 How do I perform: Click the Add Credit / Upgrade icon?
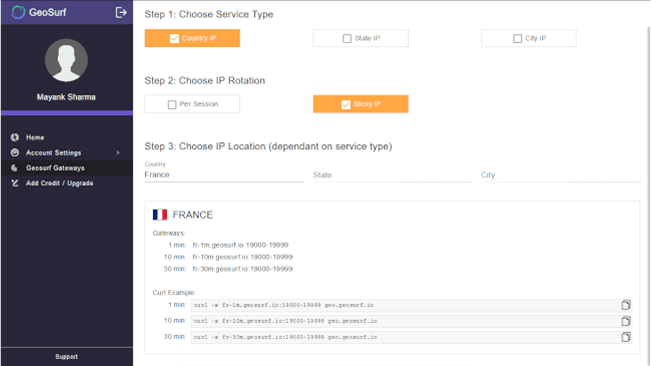tap(15, 183)
